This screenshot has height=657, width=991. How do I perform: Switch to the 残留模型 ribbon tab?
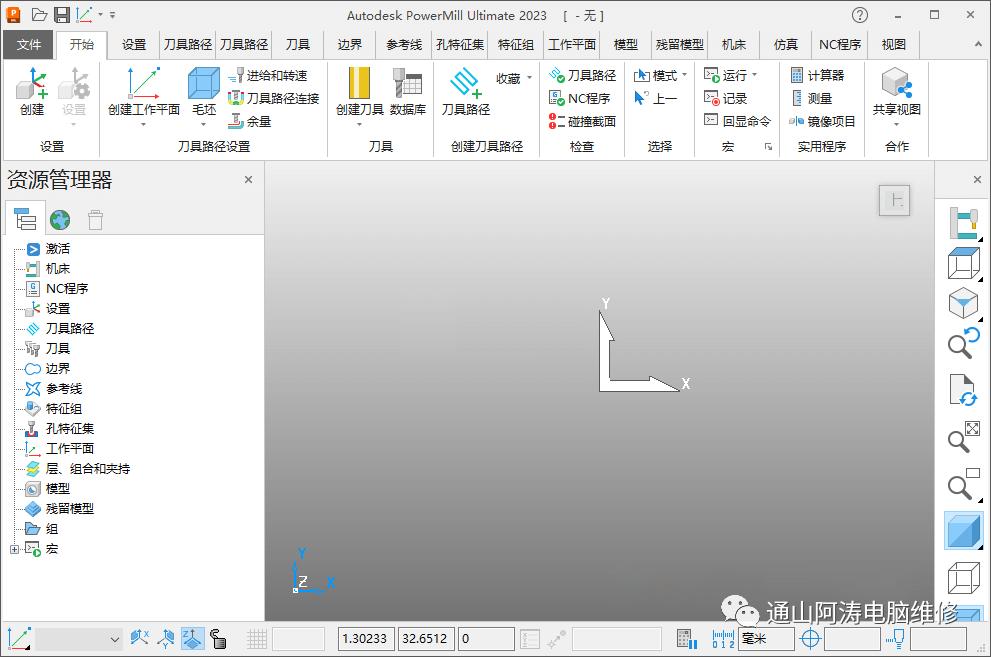pos(679,44)
